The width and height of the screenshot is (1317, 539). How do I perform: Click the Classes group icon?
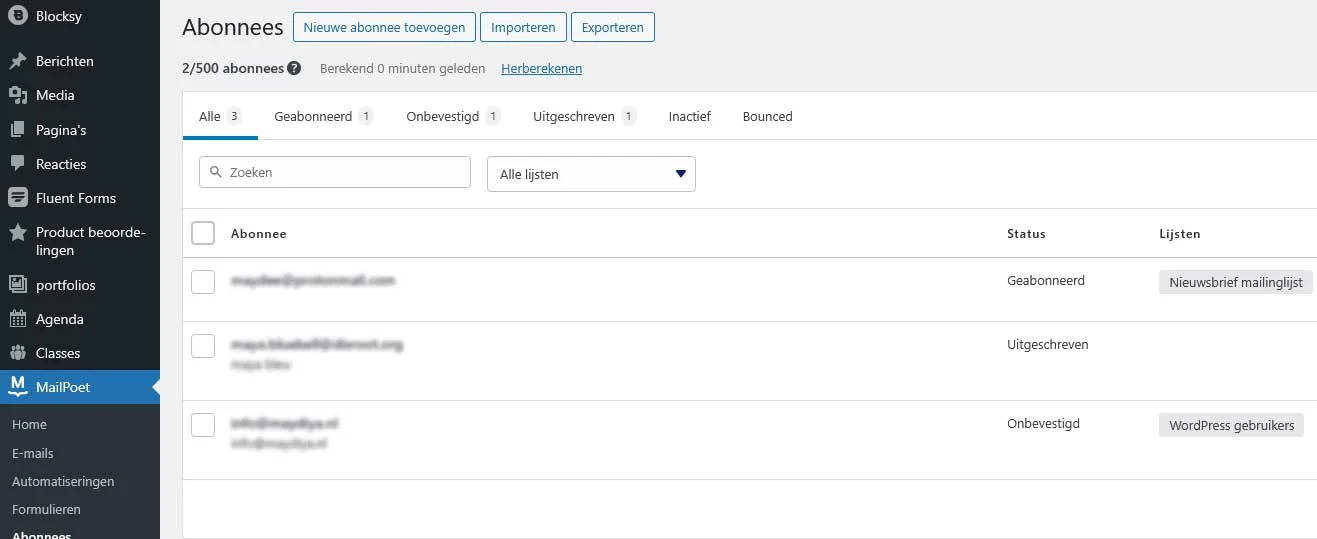17,353
